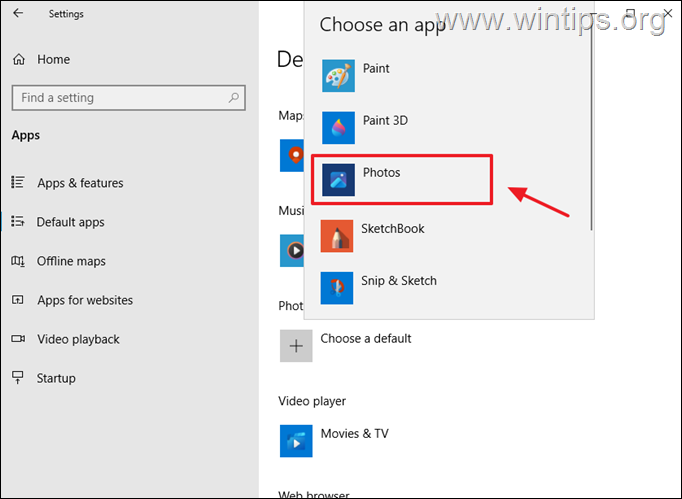Click the Video playback camera icon
682x499 pixels.
[x=18, y=338]
